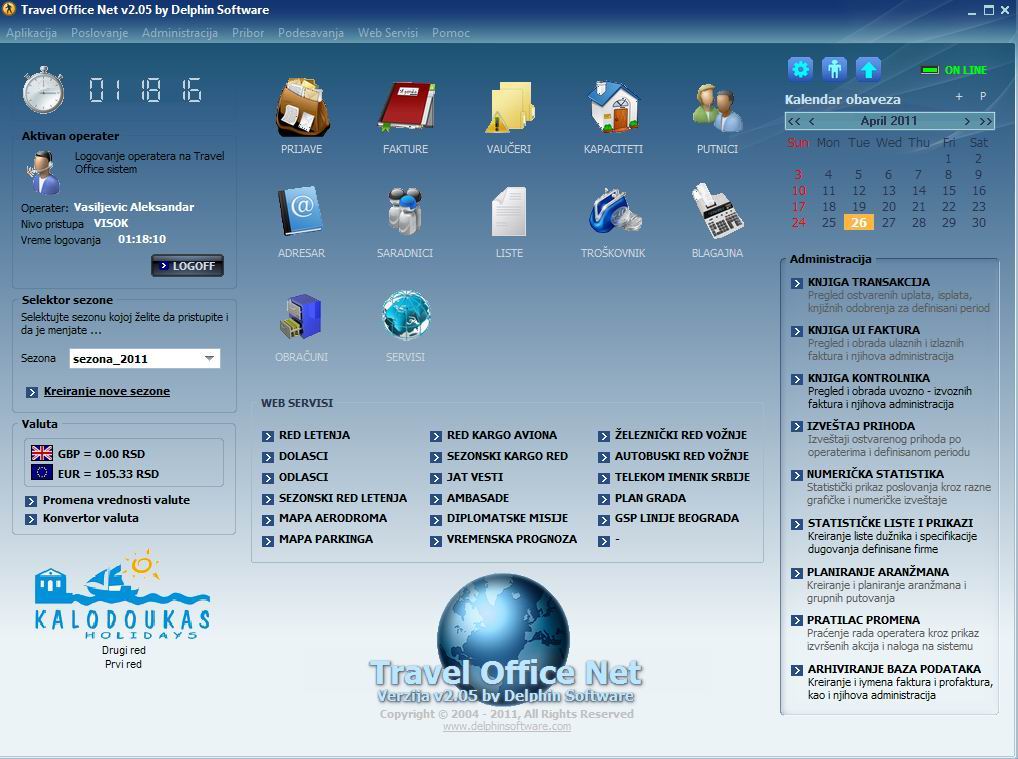The image size is (1018, 759).
Task: Click the Kalodoukas Holidays logo
Action: pyautogui.click(x=123, y=595)
